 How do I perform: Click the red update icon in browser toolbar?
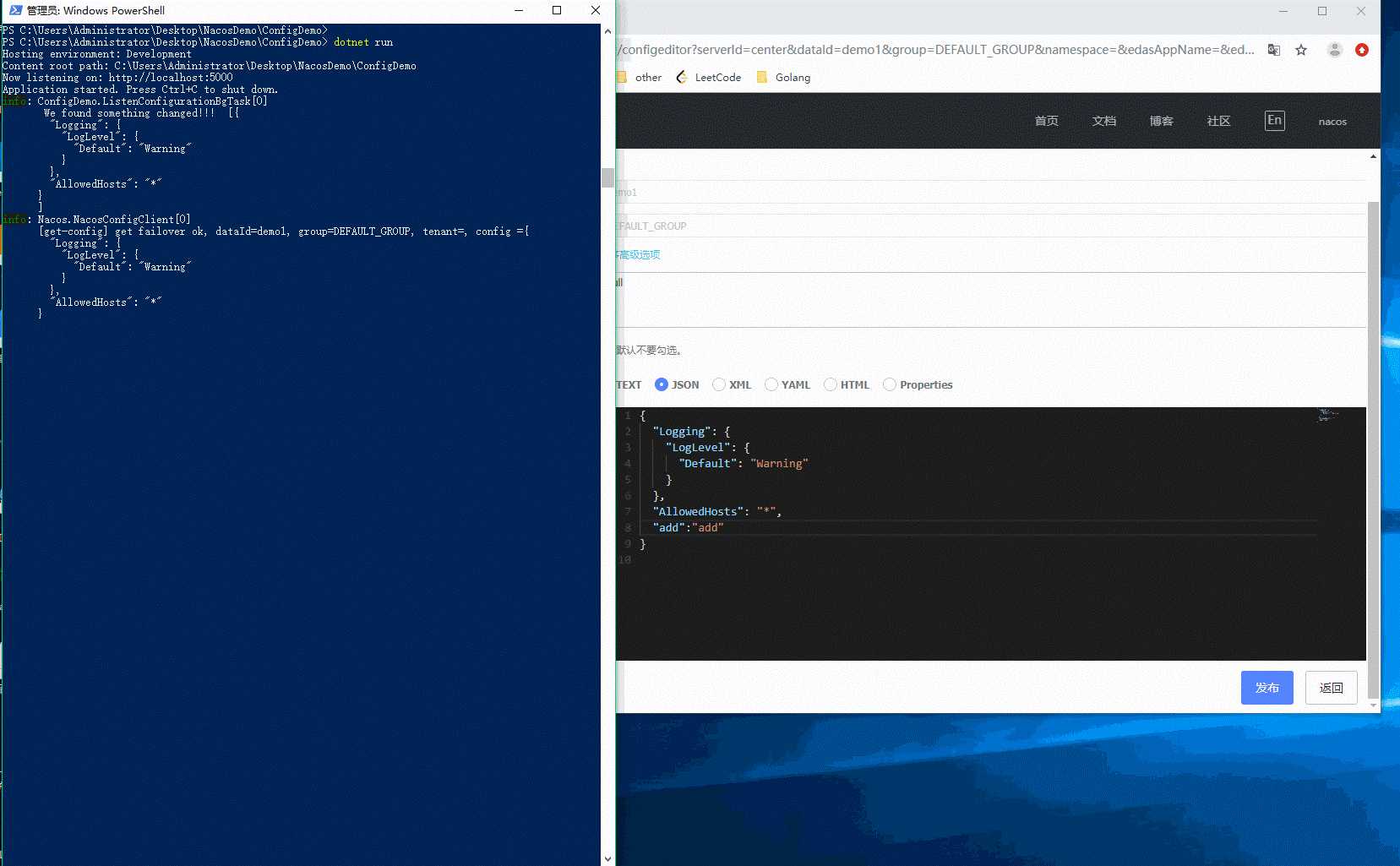(1362, 50)
